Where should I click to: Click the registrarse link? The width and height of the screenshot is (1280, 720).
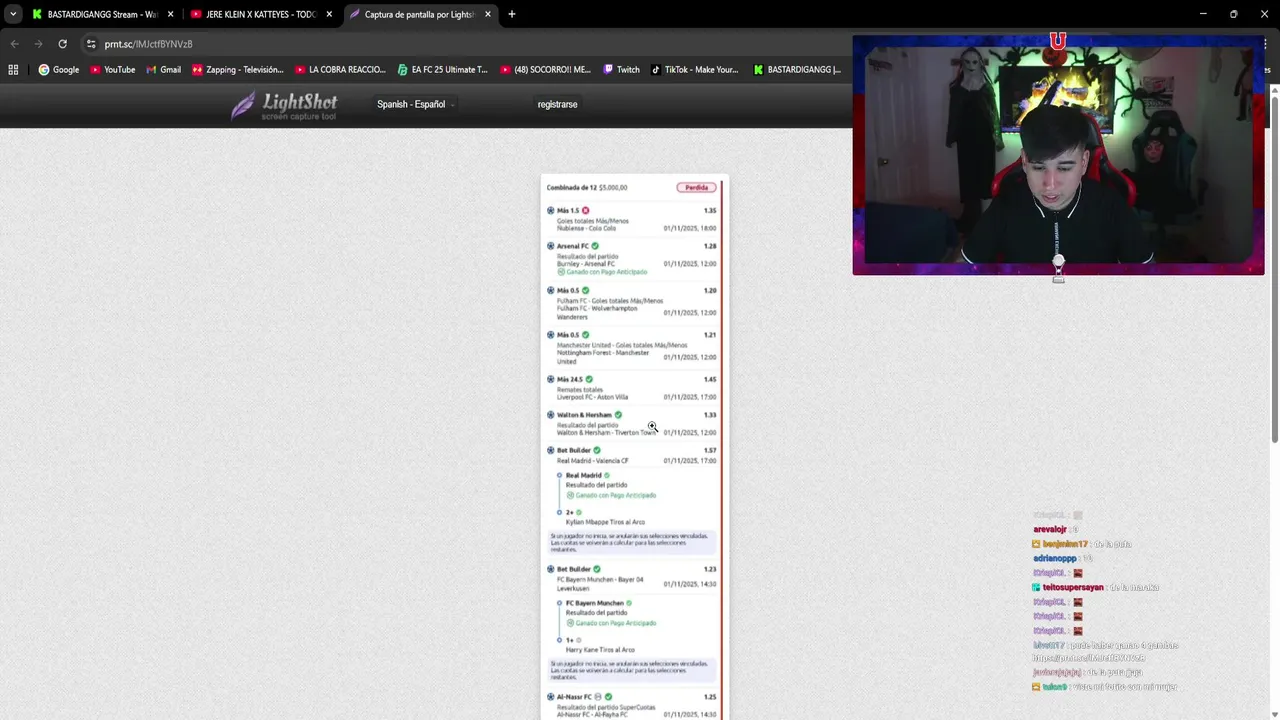557,104
